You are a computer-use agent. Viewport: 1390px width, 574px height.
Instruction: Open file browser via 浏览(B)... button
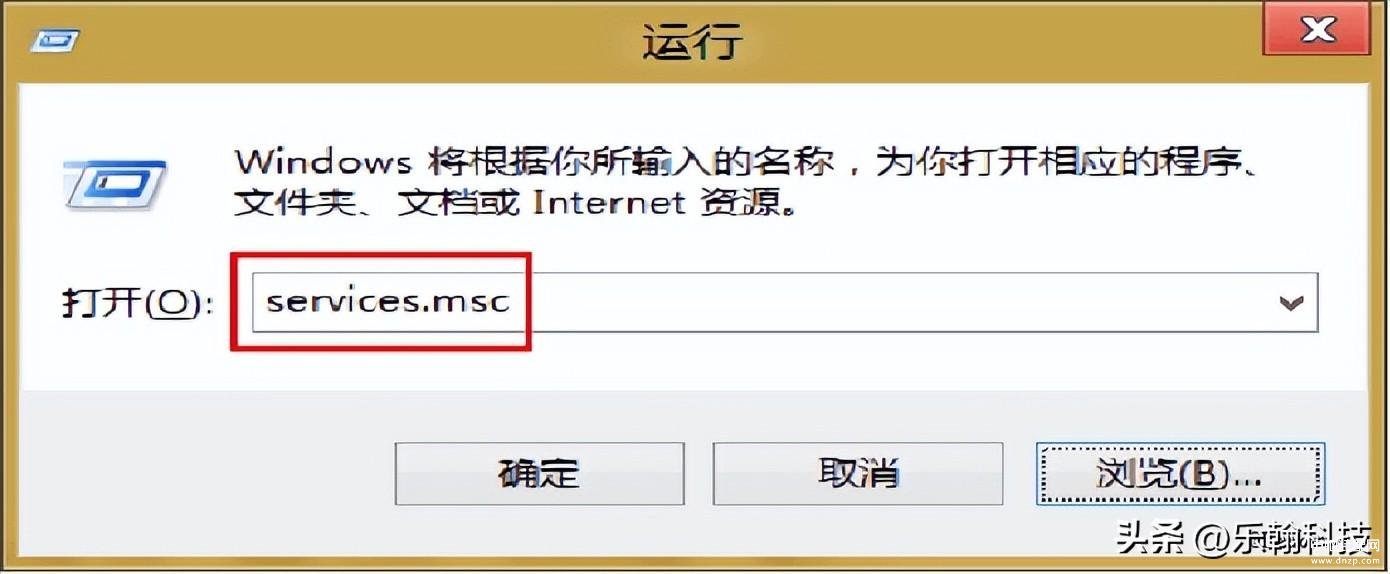(x=1180, y=474)
